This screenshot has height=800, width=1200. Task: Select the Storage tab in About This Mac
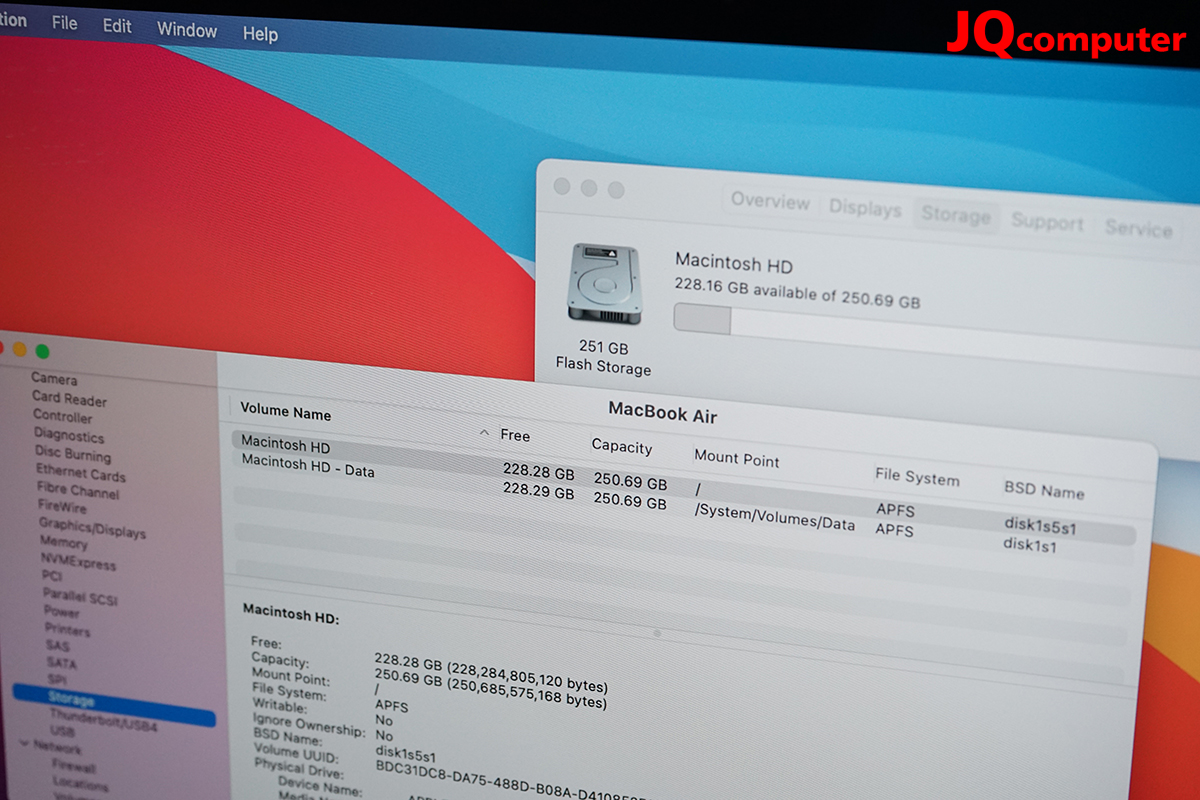(956, 215)
